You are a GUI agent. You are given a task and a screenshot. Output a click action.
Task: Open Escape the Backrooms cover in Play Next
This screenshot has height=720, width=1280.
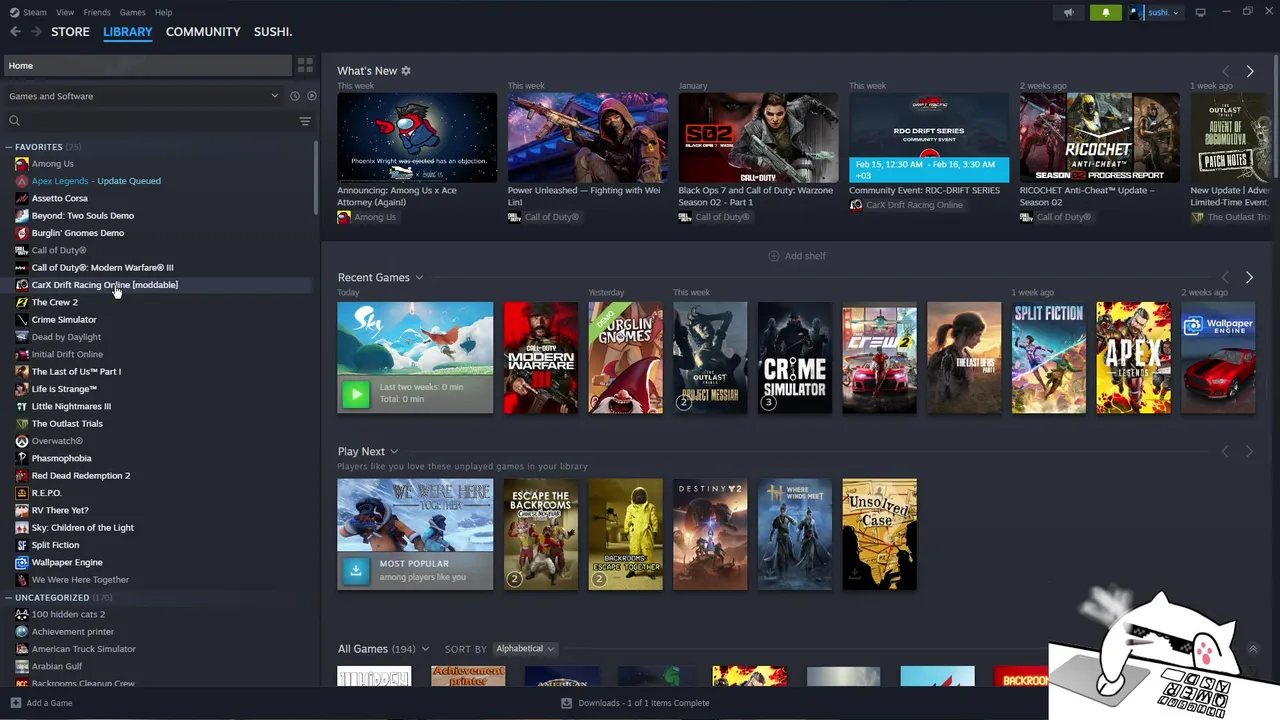coord(540,534)
